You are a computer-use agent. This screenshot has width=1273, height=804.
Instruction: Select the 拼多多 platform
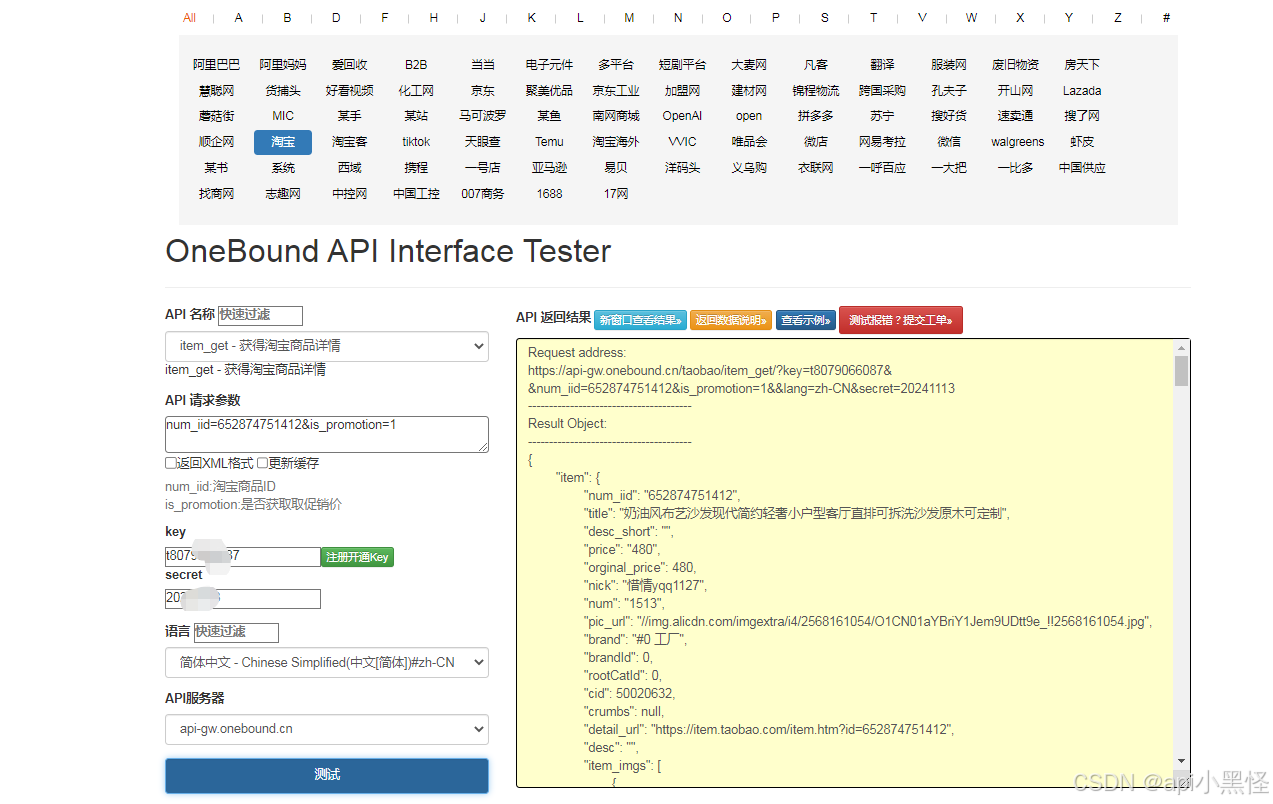pos(815,116)
